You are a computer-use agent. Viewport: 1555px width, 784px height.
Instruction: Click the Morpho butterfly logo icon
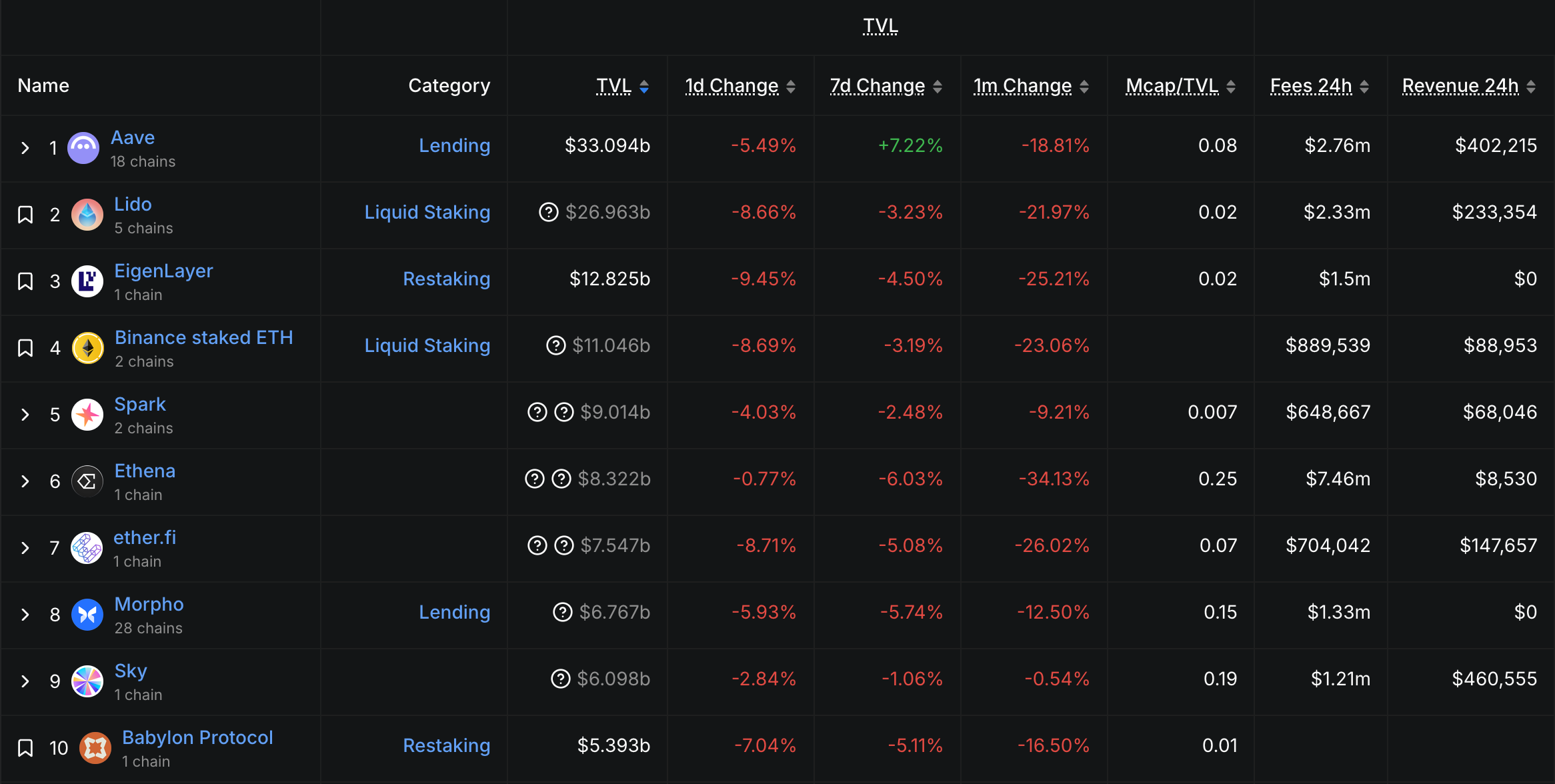click(87, 615)
